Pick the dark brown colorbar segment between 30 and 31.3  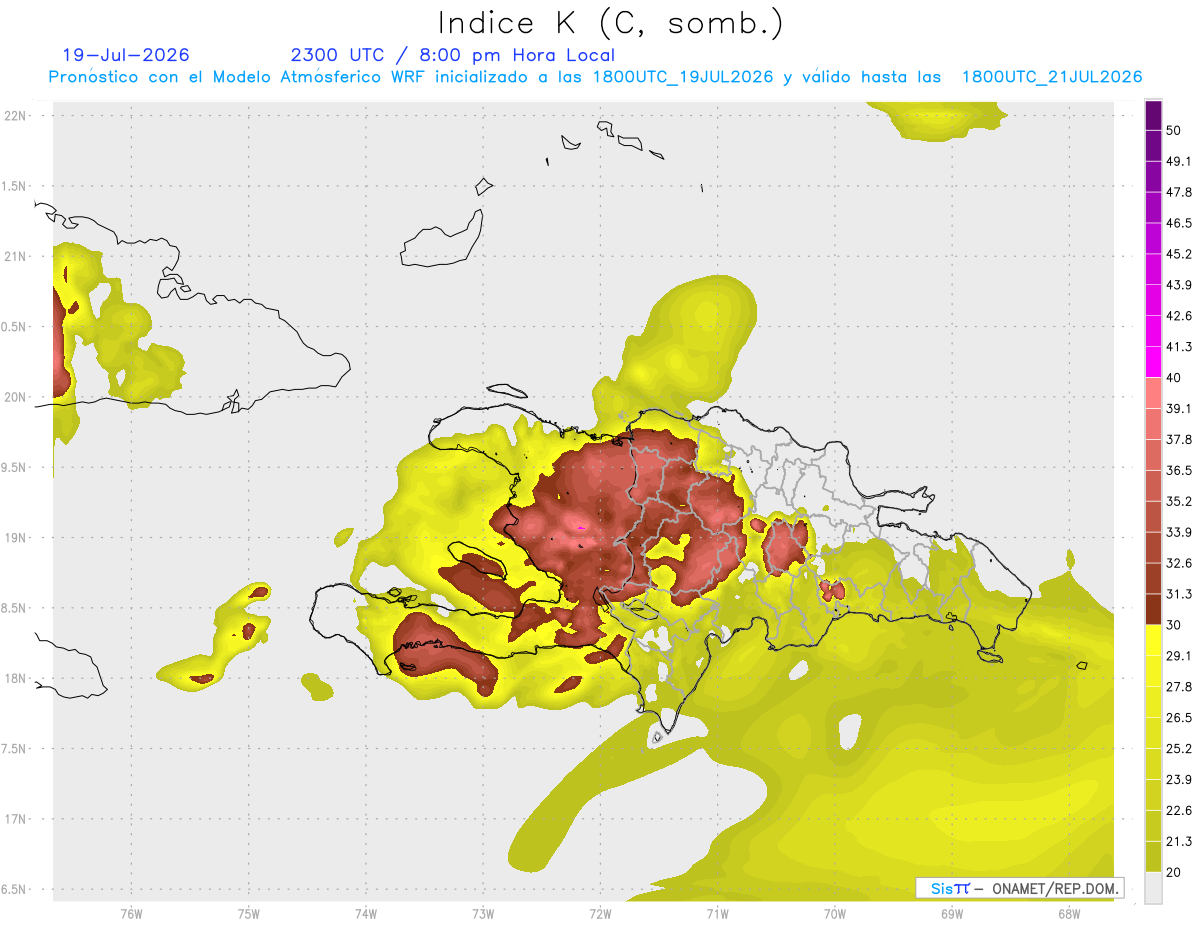pyautogui.click(x=1153, y=609)
